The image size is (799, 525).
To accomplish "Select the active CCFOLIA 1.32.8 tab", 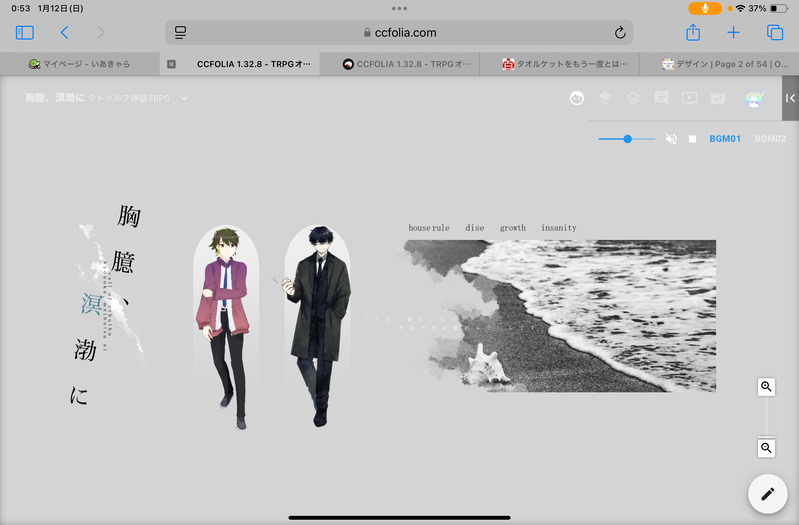I will pos(239,64).
